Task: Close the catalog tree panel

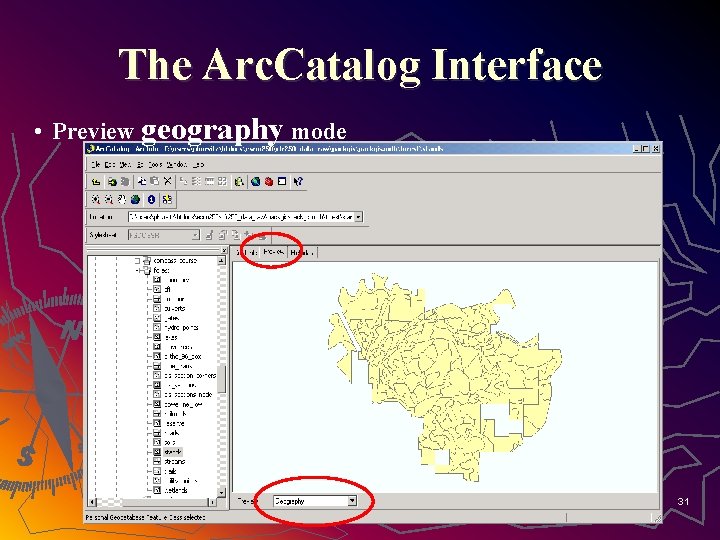Action: point(224,250)
